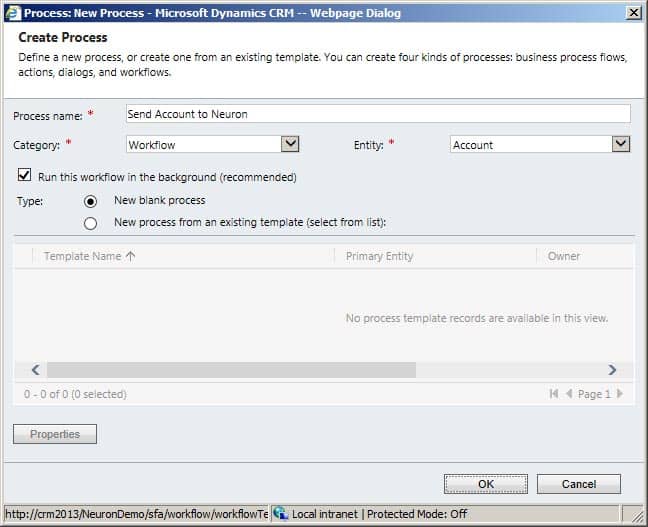Close the Create Process dialog window
The image size is (648, 527).
click(x=634, y=13)
